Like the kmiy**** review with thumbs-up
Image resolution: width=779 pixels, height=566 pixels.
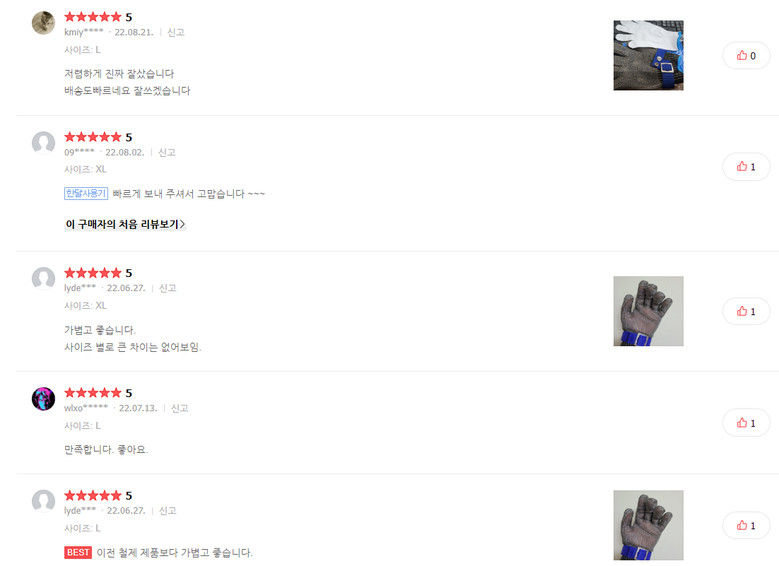pos(746,56)
